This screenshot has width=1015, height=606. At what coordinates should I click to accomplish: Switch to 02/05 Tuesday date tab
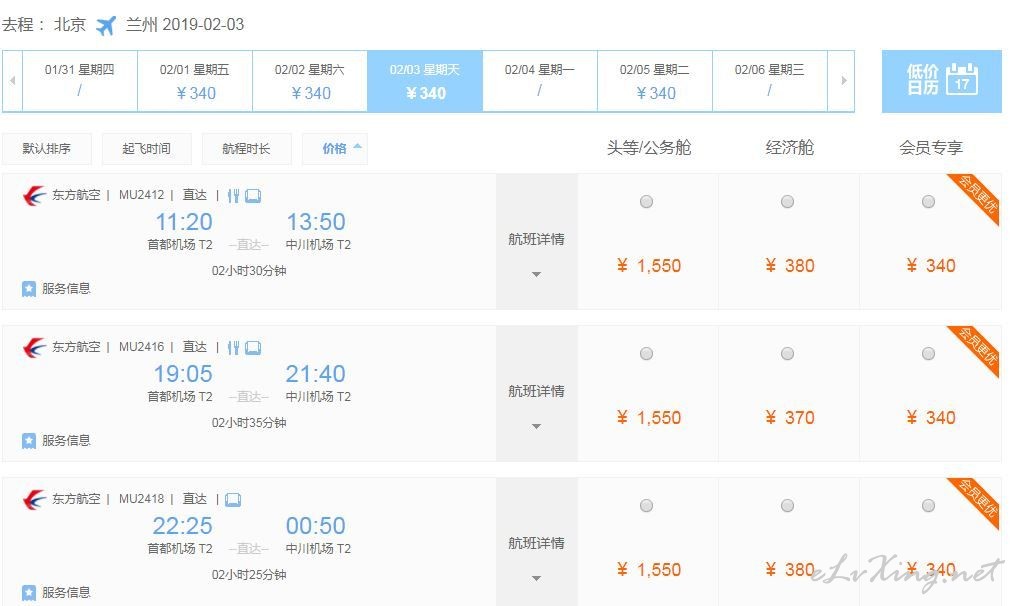tap(655, 81)
